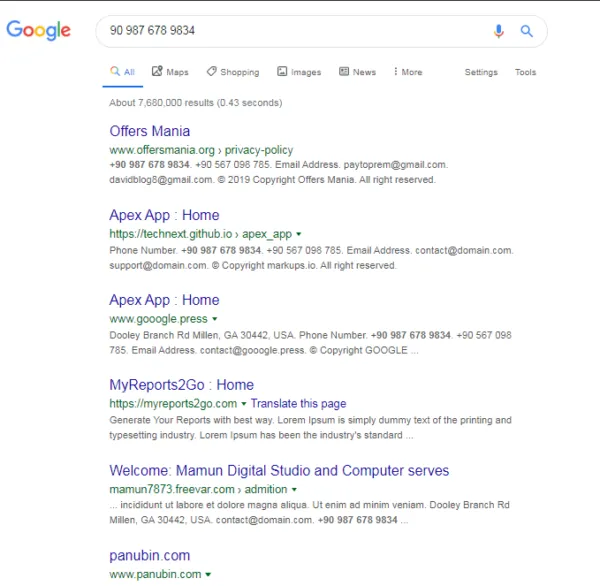
Task: Click the www.gooogle.press URL text
Action: 158,318
